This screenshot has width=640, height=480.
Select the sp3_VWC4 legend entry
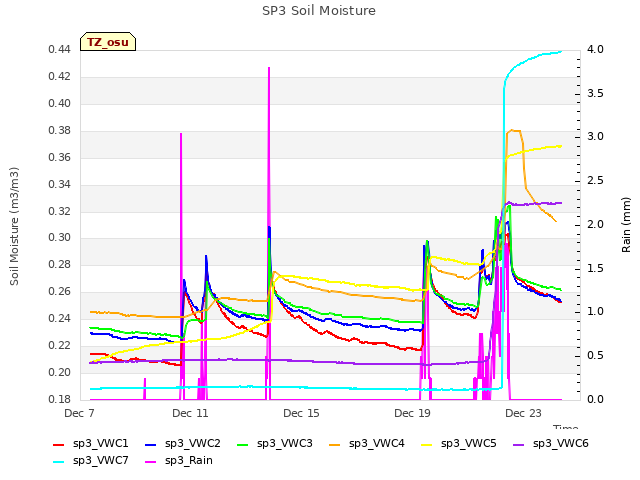click(x=367, y=443)
